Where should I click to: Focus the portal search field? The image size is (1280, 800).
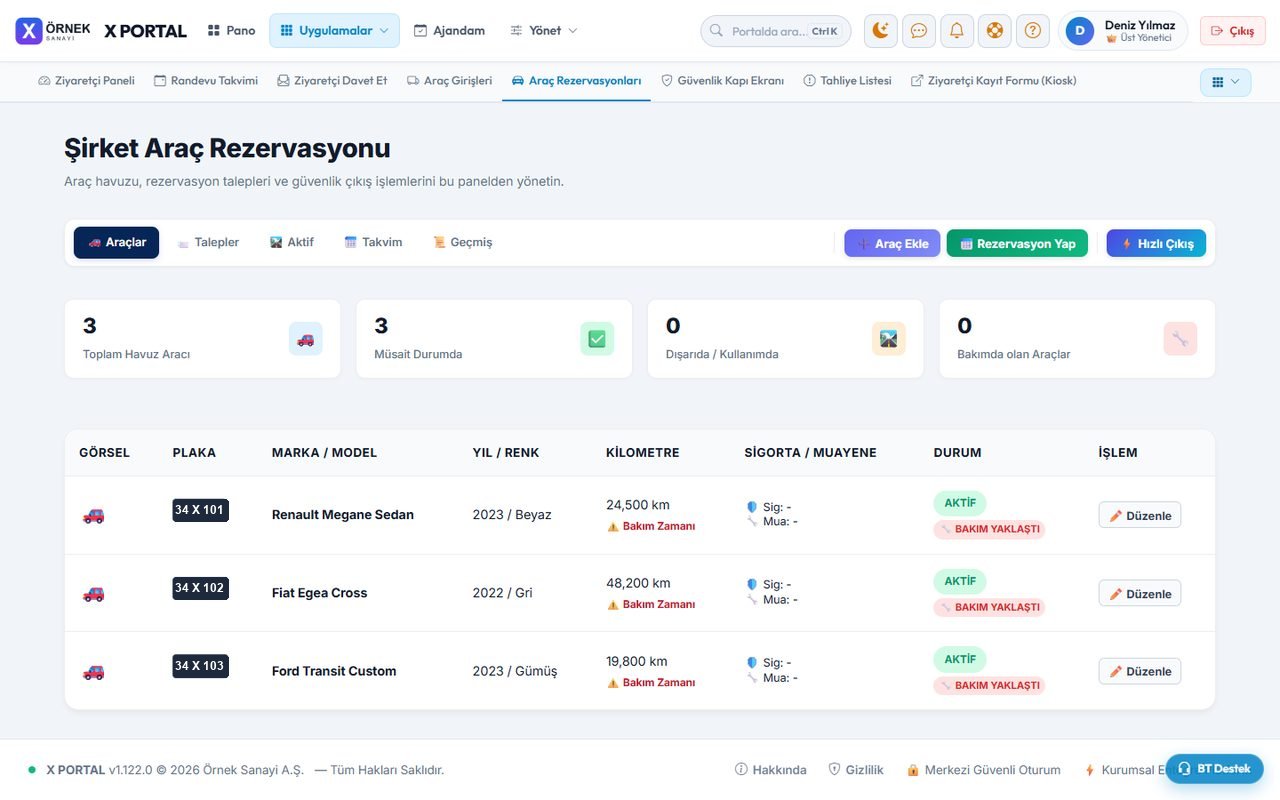pyautogui.click(x=776, y=31)
